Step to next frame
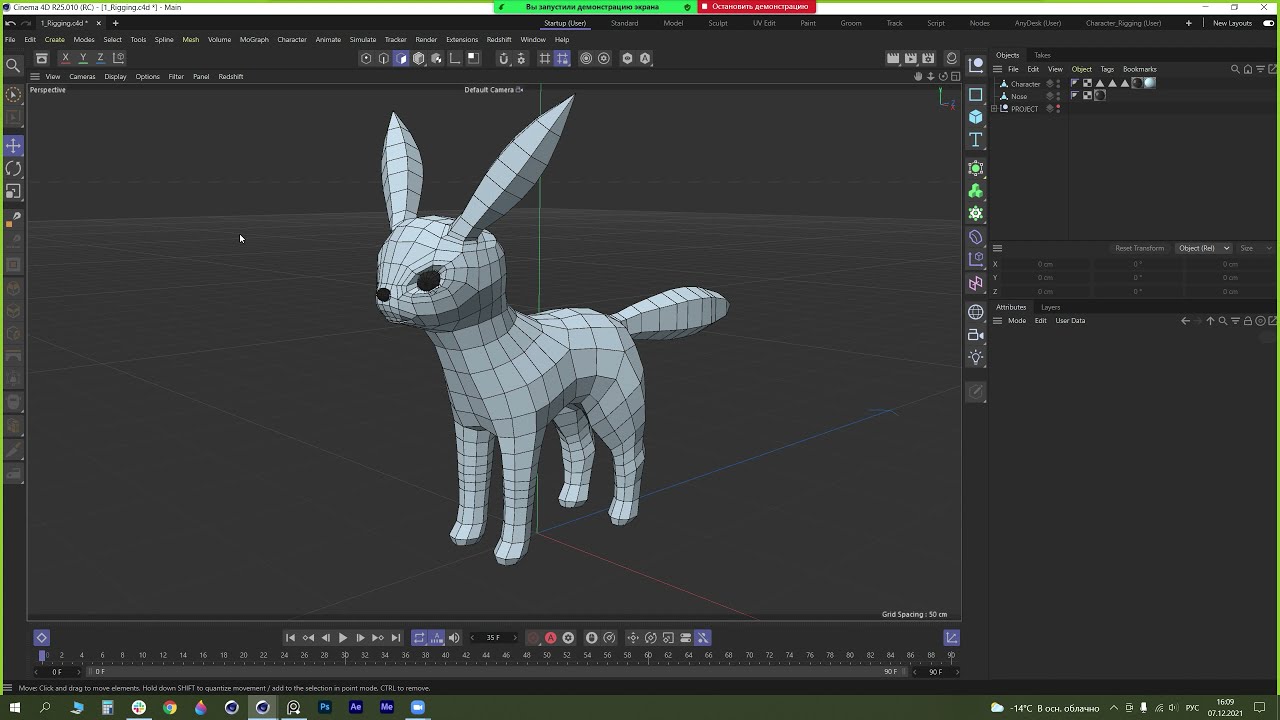 point(360,638)
